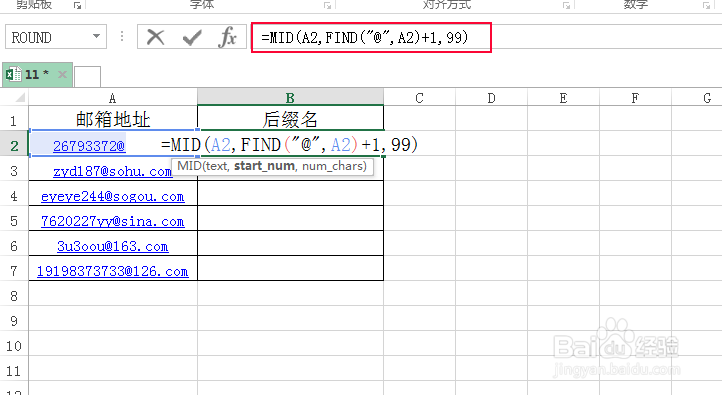Open a new blank workbook tab

(x=87, y=76)
